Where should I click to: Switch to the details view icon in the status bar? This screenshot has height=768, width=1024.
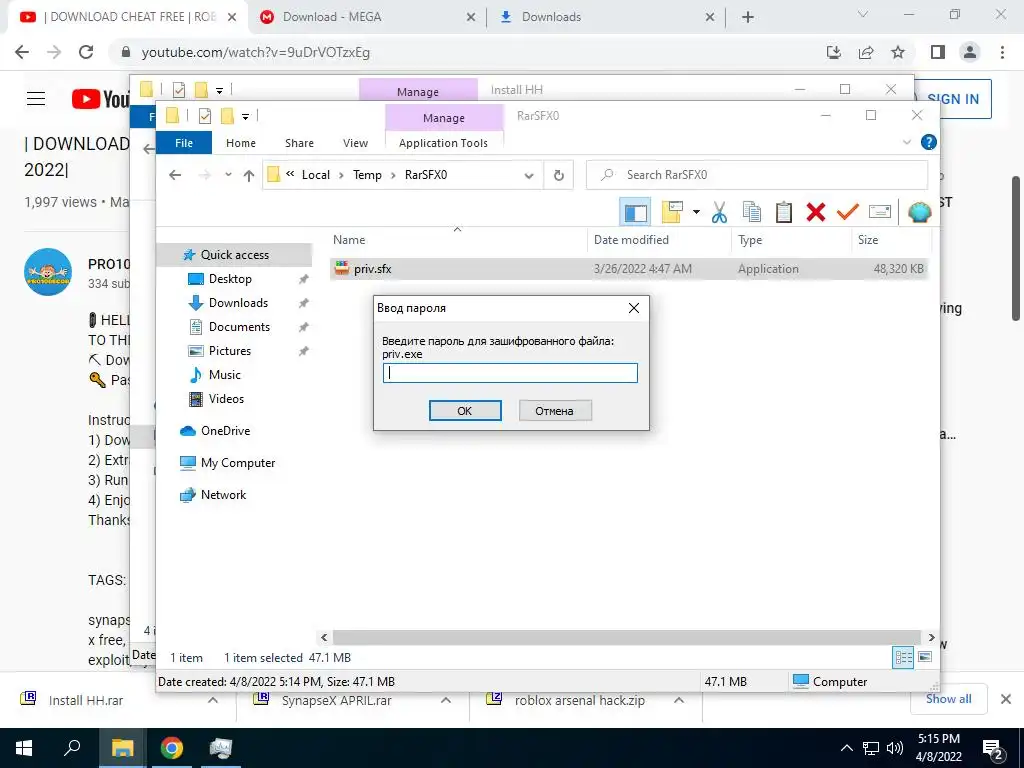(903, 657)
